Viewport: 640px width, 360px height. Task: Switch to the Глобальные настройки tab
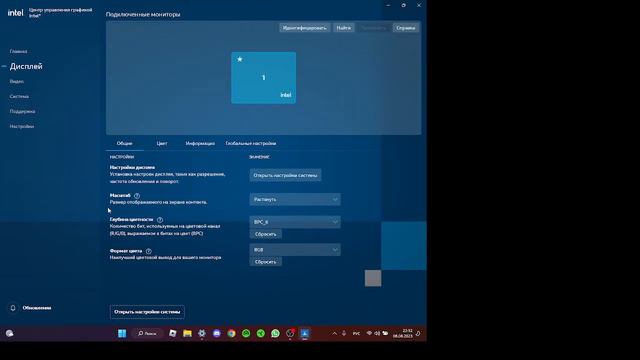tap(251, 143)
